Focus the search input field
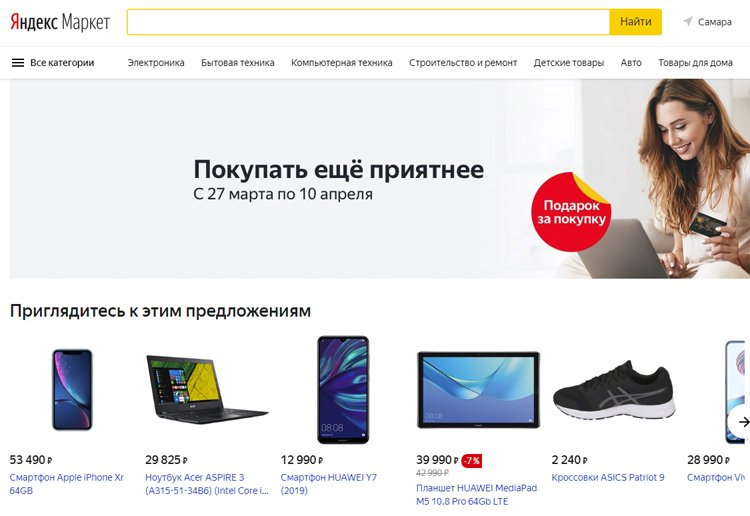 [368, 22]
